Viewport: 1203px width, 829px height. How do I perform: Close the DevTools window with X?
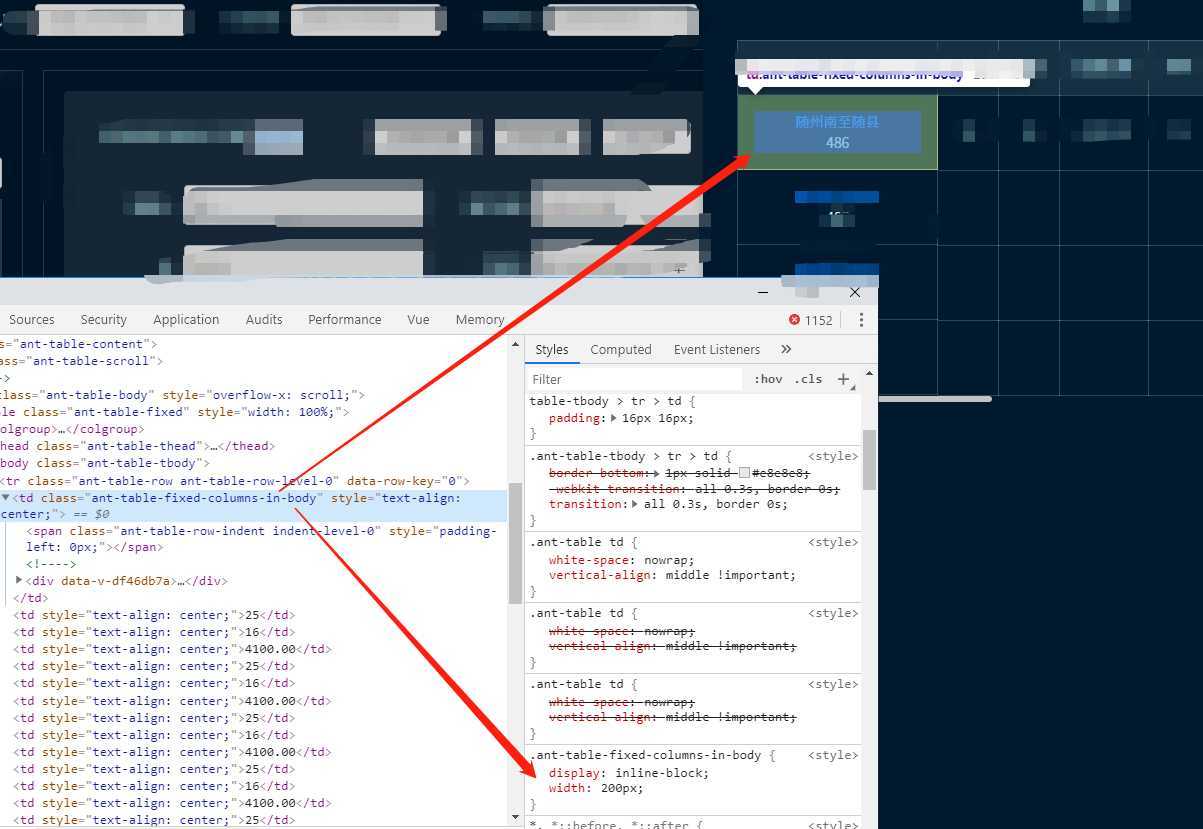854,292
